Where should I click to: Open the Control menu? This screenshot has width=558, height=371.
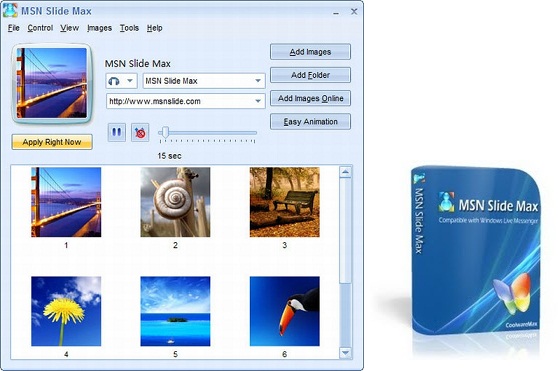tap(40, 28)
